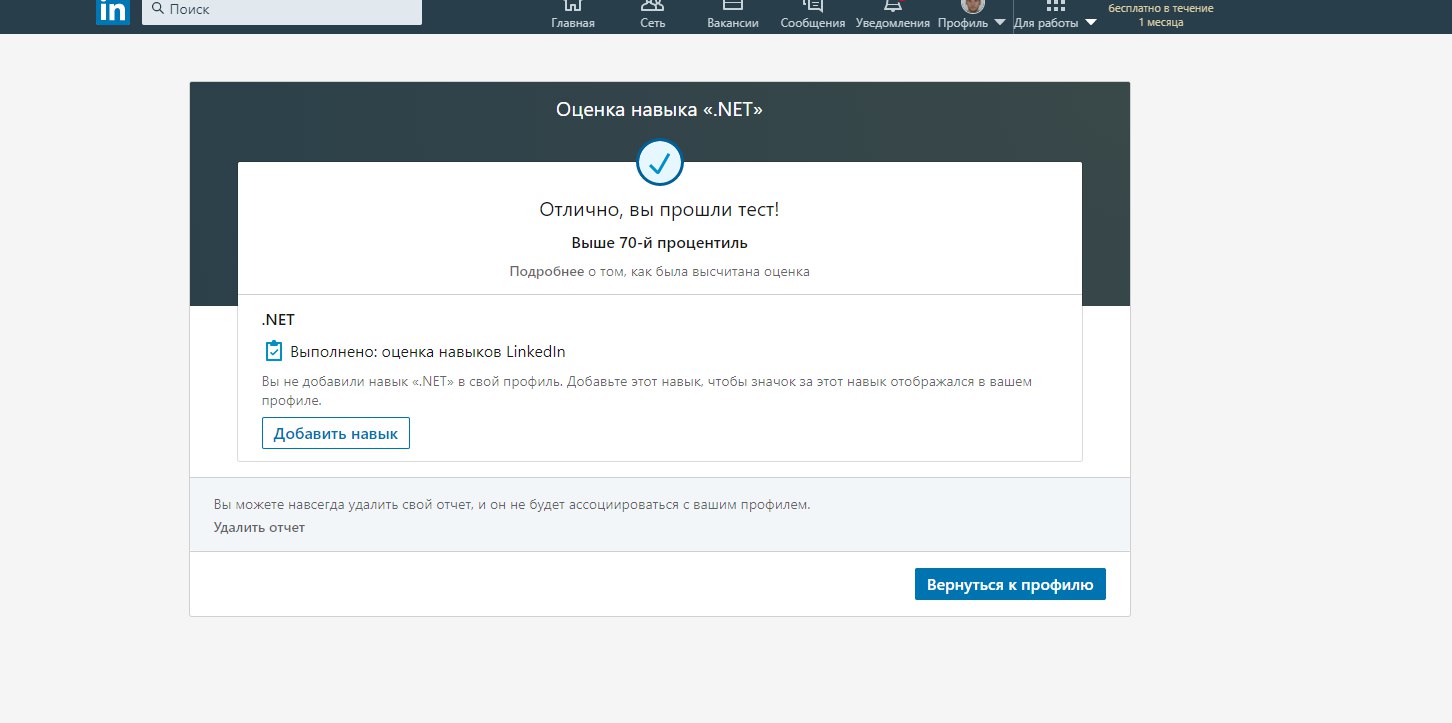Screen dimensions: 1452x723
Task: Click the .NET skill heading
Action: (x=278, y=321)
